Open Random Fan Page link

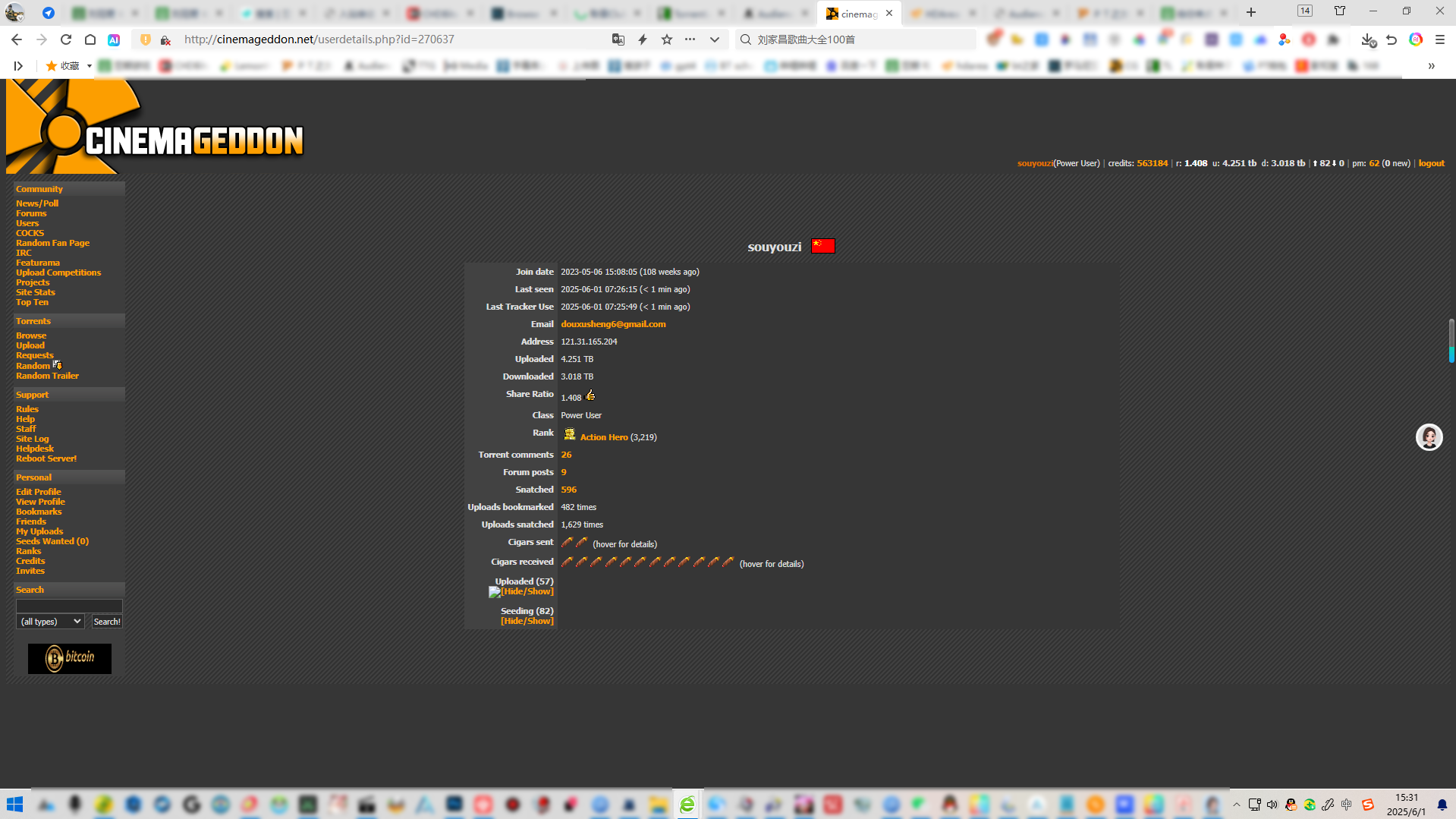pyautogui.click(x=52, y=243)
